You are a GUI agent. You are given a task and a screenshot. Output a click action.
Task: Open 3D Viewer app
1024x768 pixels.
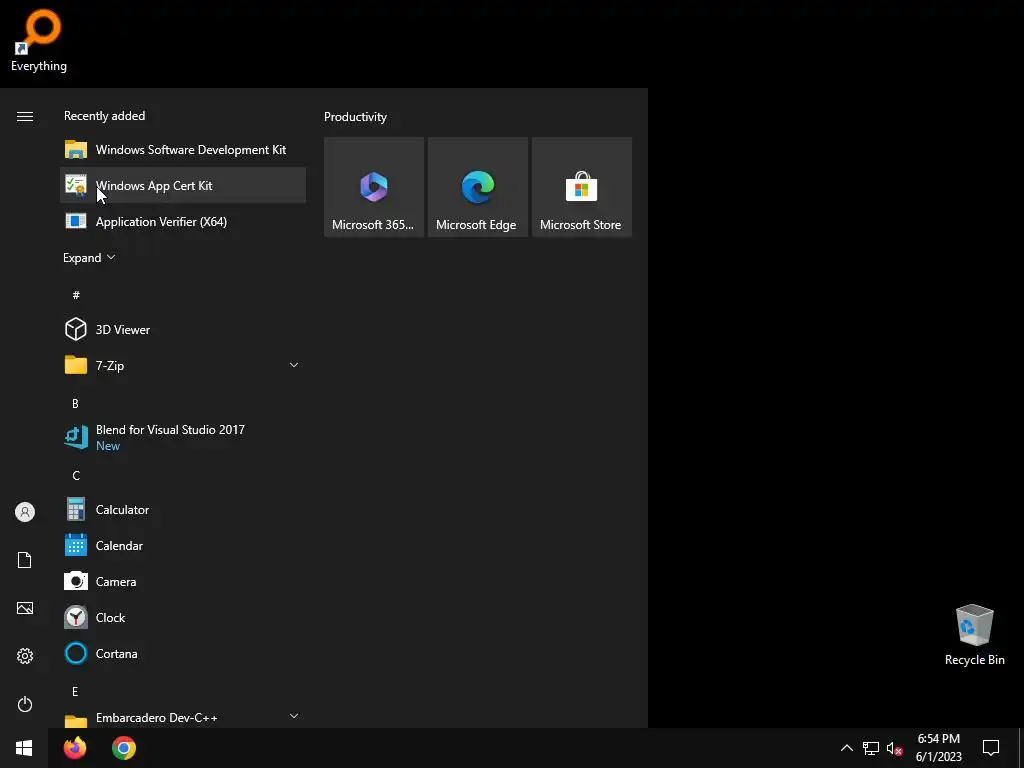pyautogui.click(x=183, y=329)
